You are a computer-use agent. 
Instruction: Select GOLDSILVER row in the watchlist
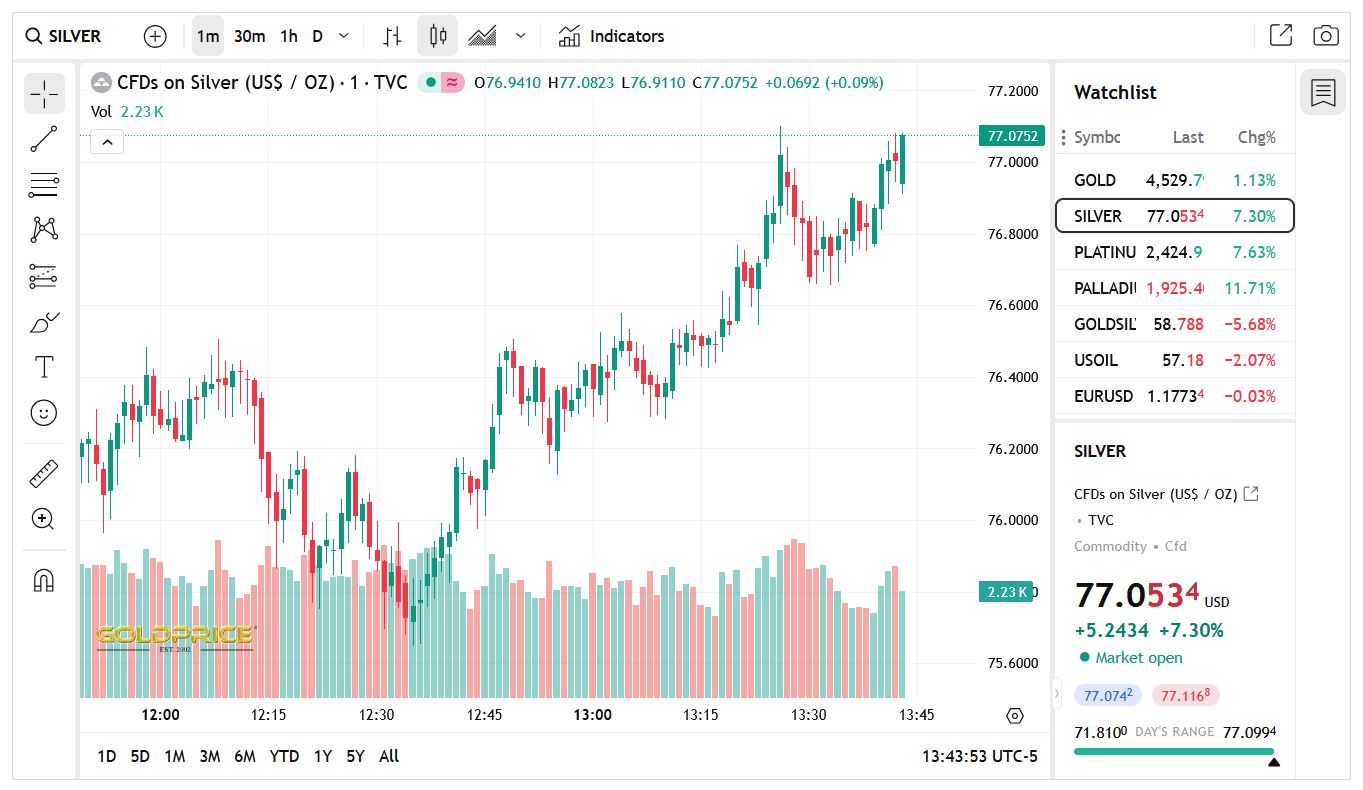pyautogui.click(x=1175, y=324)
